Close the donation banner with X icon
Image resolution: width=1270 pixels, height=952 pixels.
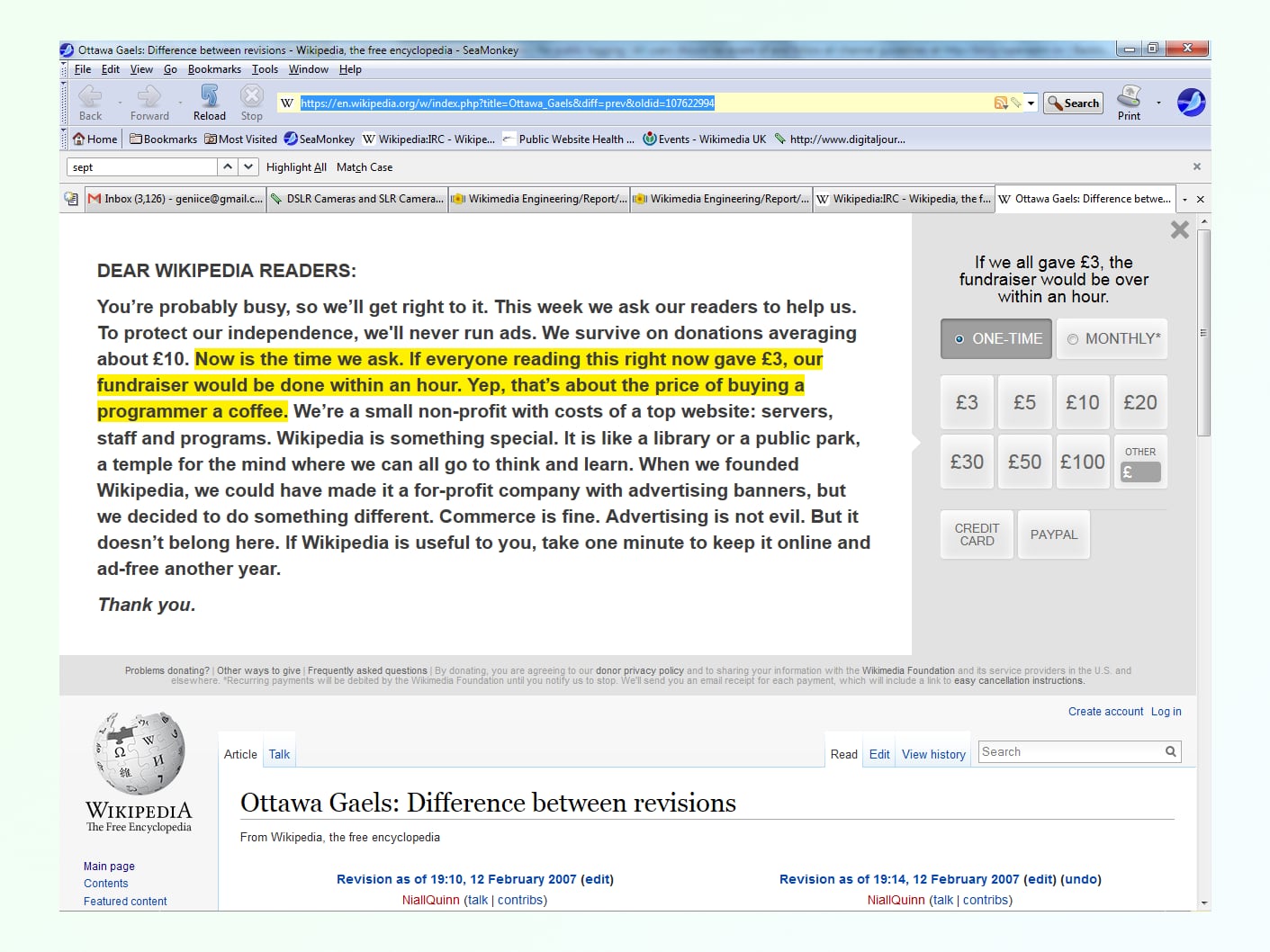1179,230
